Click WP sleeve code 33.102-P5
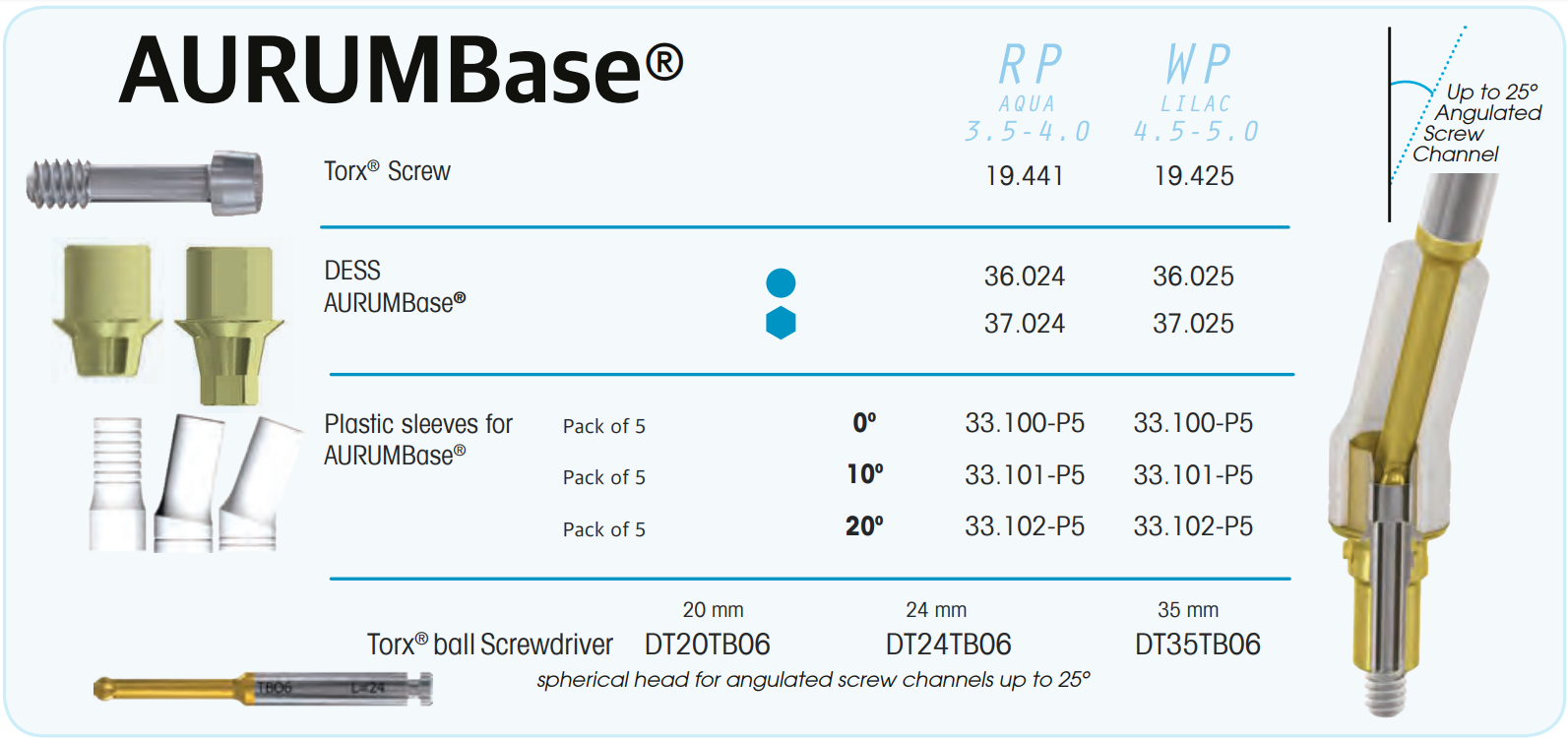 pos(1193,526)
